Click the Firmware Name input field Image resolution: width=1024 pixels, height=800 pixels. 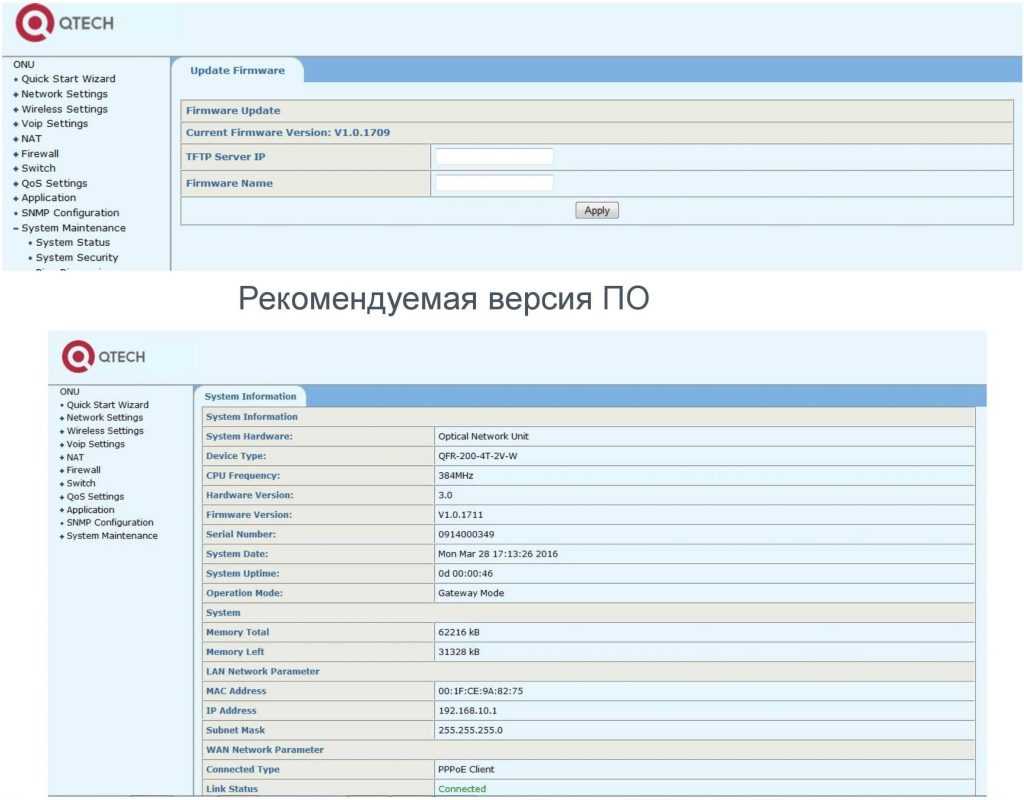pos(494,183)
